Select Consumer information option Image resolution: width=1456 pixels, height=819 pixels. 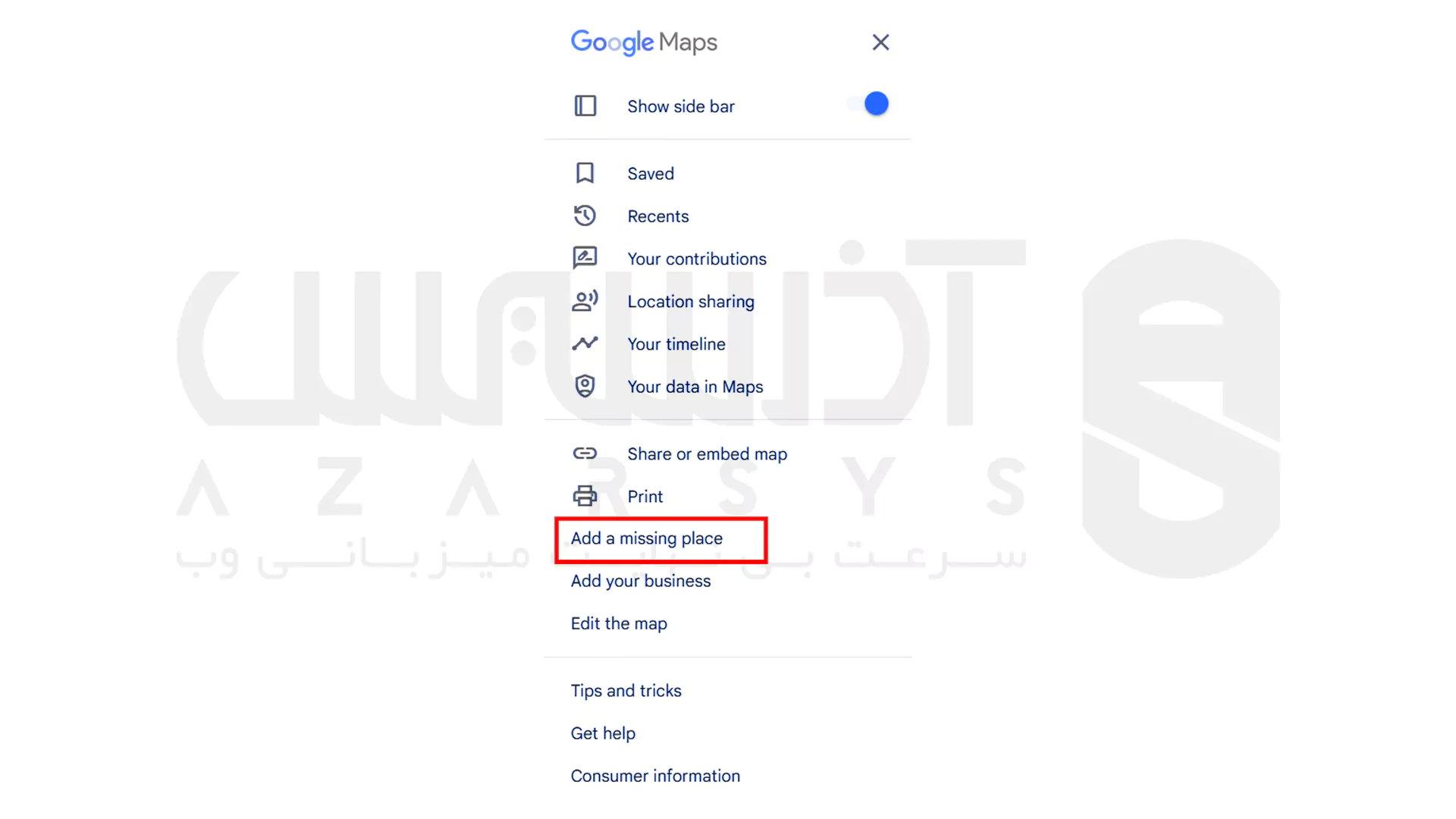655,775
